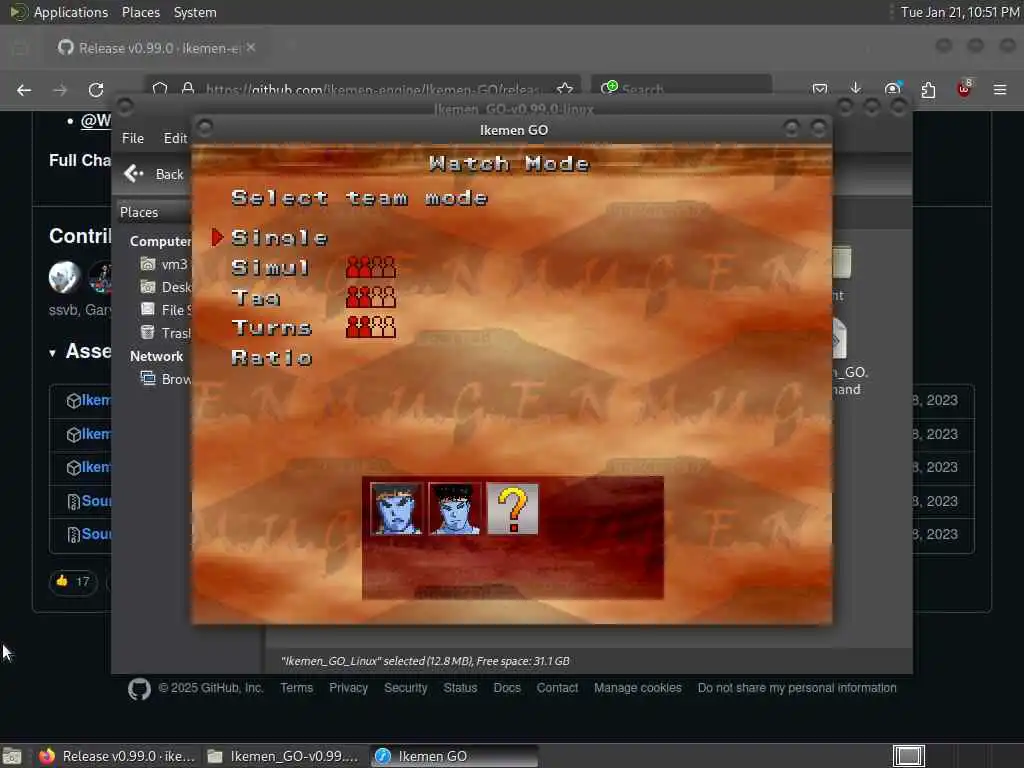
Task: Choose Tag team mode
Action: 255,298
